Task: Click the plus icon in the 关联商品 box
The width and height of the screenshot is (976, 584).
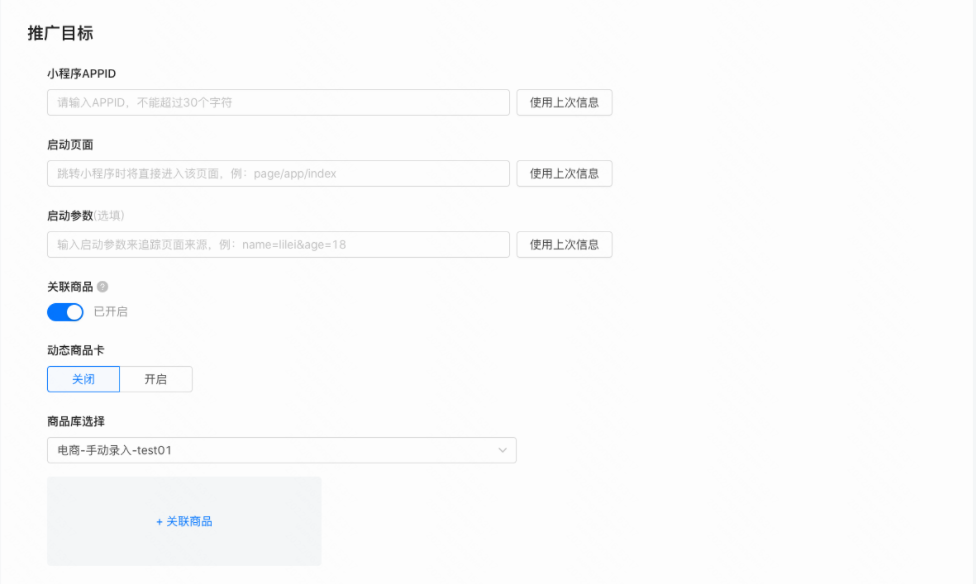Action: (x=159, y=522)
